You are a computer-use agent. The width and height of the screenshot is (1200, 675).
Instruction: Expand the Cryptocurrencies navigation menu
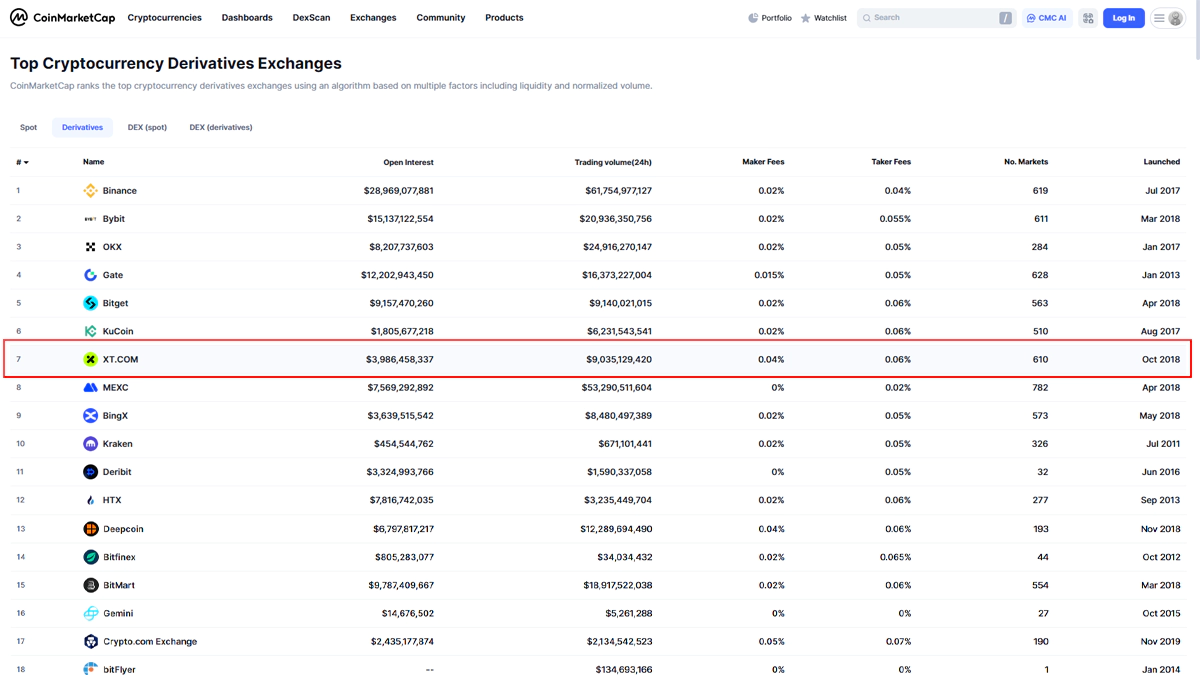pos(164,18)
